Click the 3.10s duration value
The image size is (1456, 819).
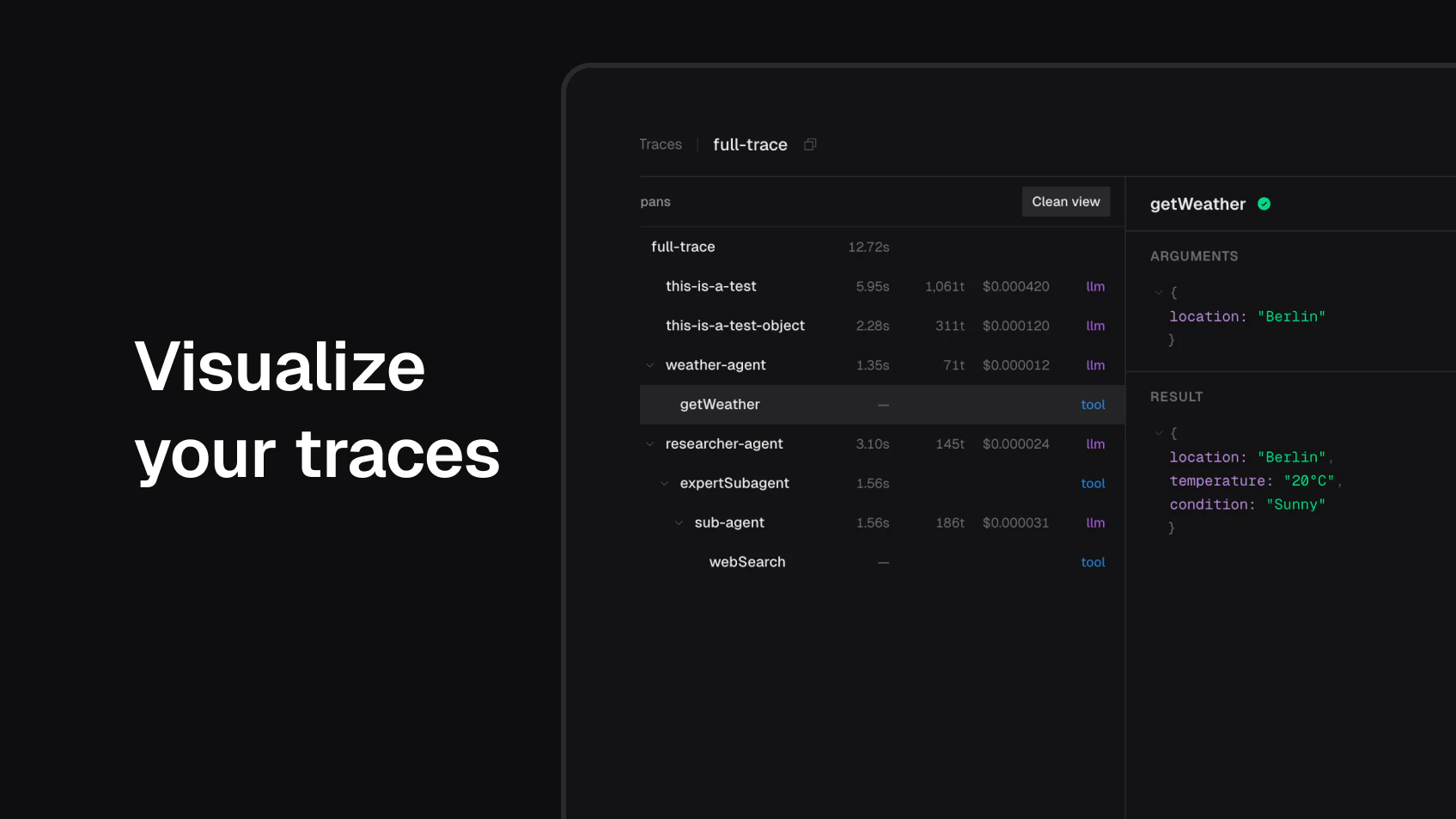(873, 444)
